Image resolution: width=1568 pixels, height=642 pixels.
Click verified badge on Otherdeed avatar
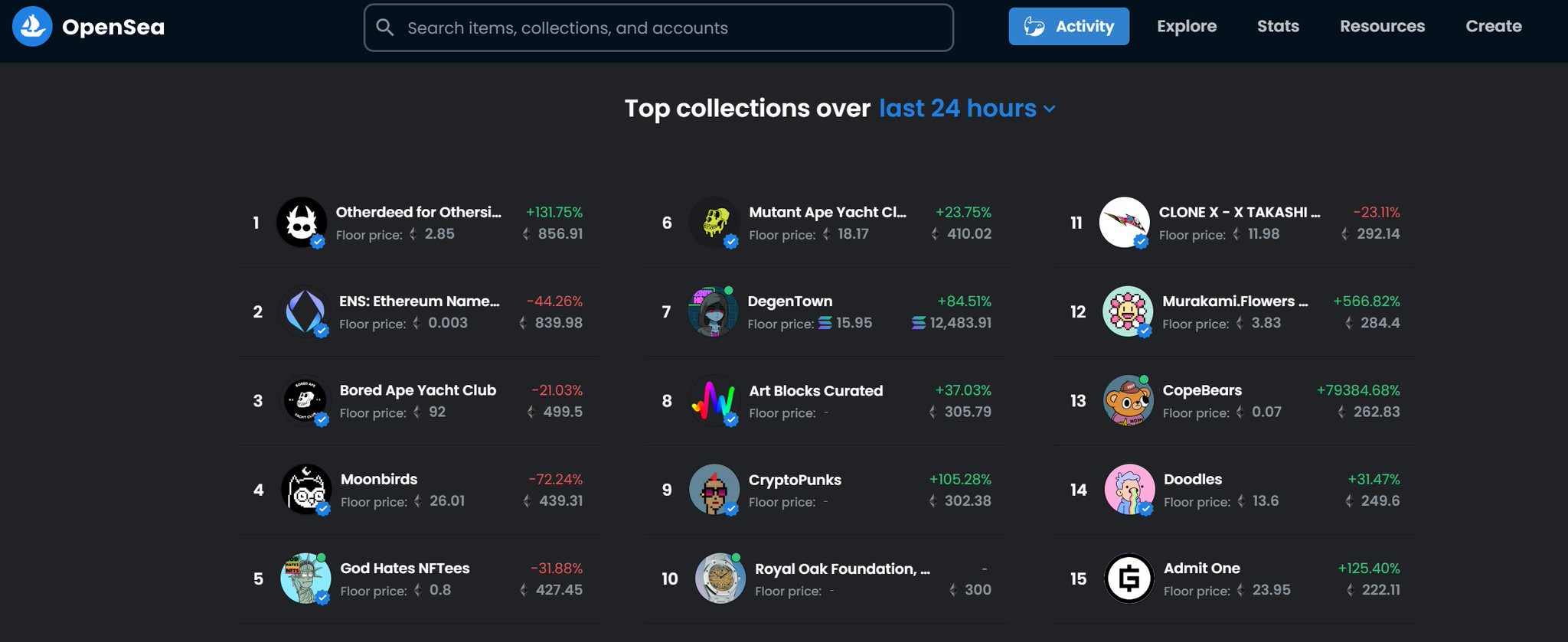318,242
